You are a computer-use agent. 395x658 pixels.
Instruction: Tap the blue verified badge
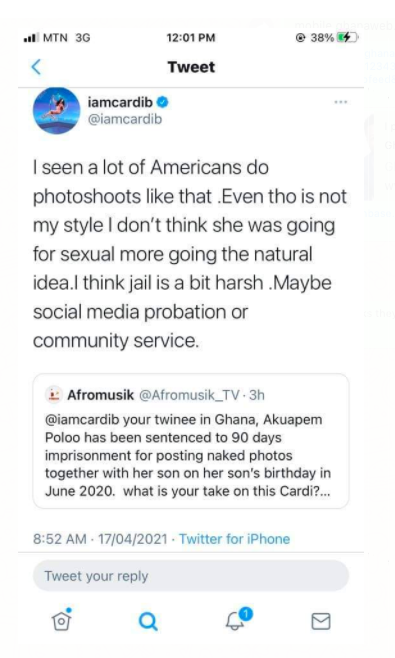162,102
